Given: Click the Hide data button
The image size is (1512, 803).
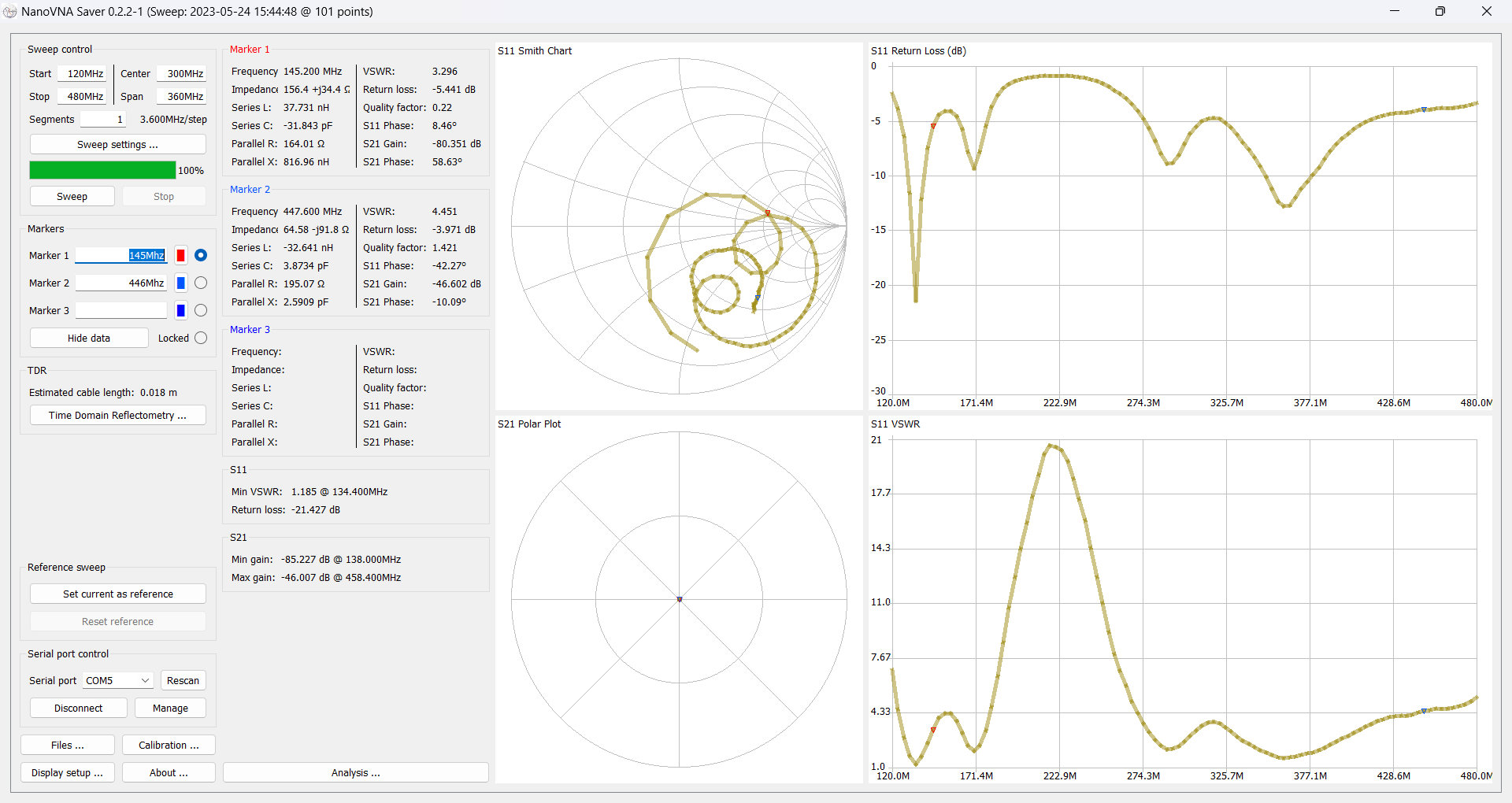Looking at the screenshot, I should [89, 338].
